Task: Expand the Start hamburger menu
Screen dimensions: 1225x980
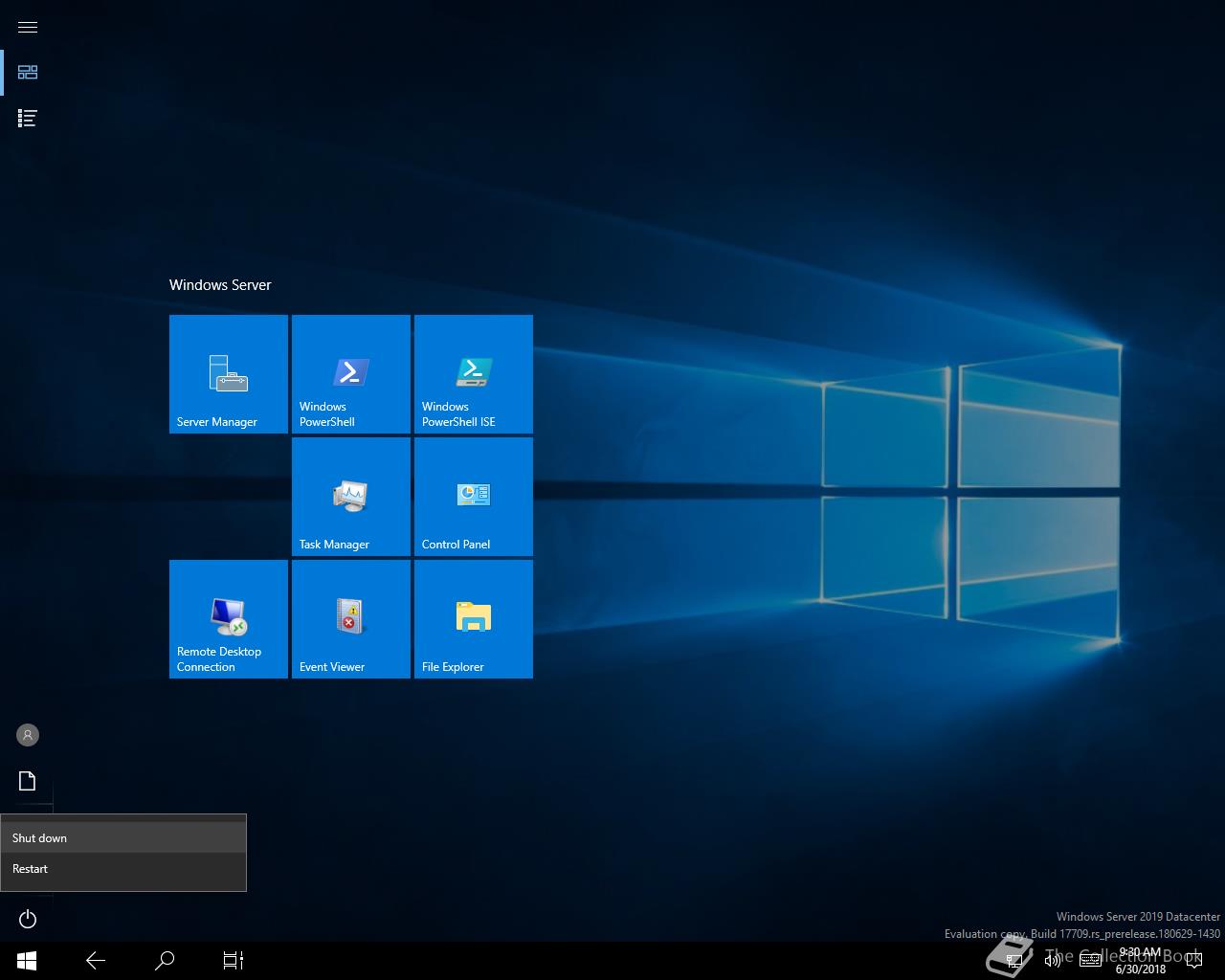Action: point(28,27)
